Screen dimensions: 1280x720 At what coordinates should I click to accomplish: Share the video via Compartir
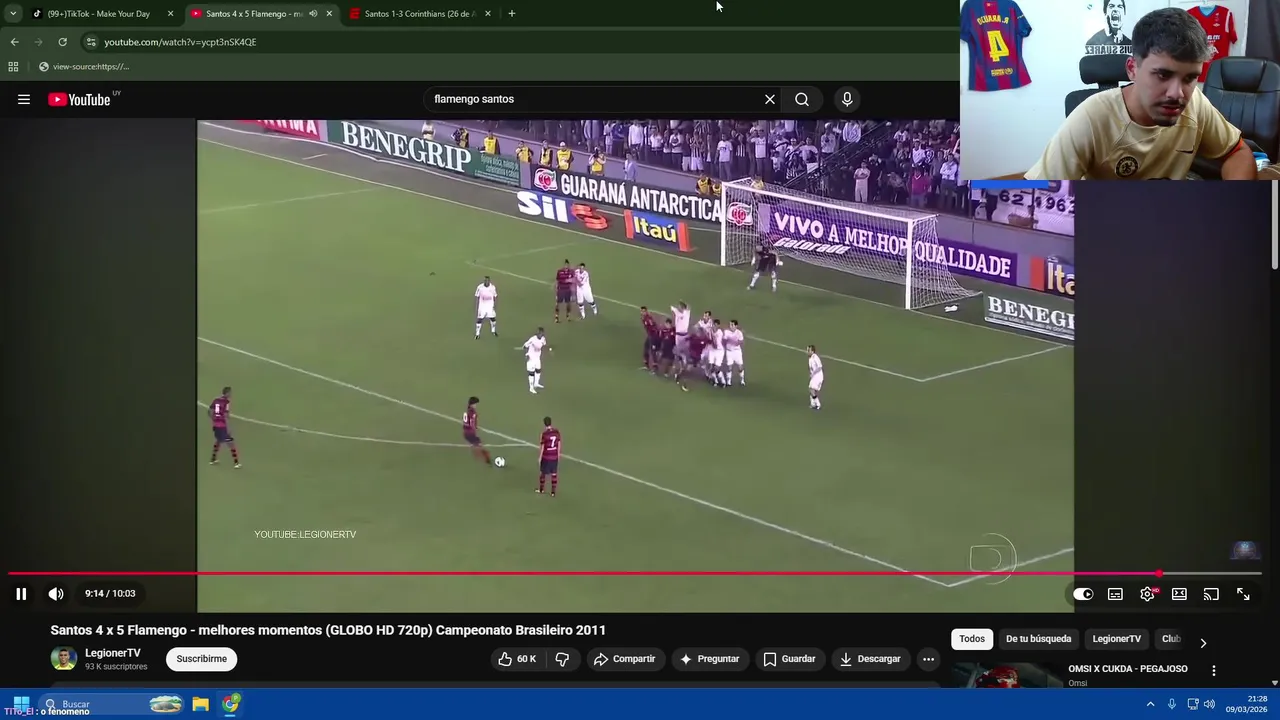[625, 659]
